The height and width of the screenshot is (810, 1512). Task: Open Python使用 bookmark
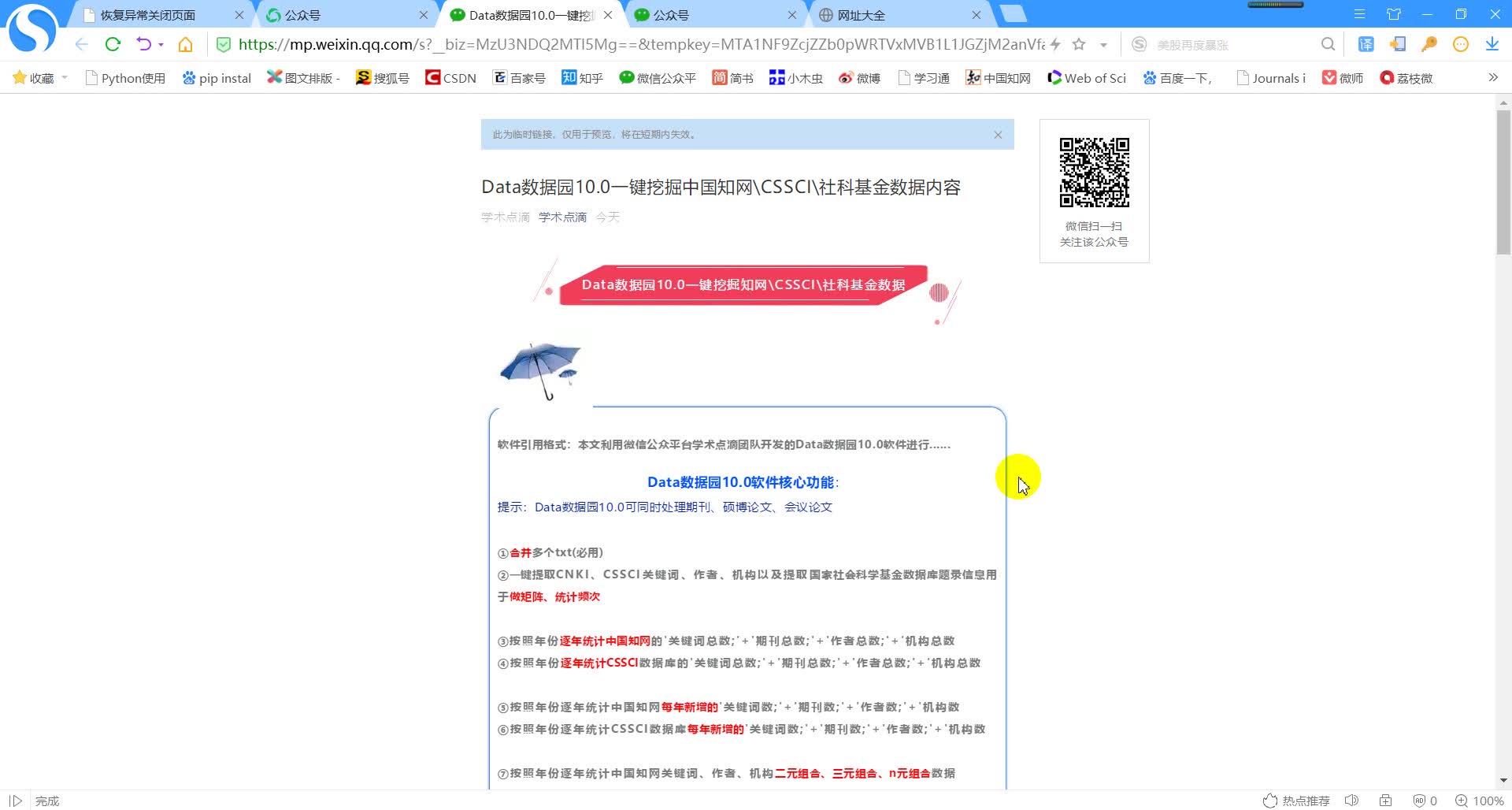pyautogui.click(x=125, y=78)
